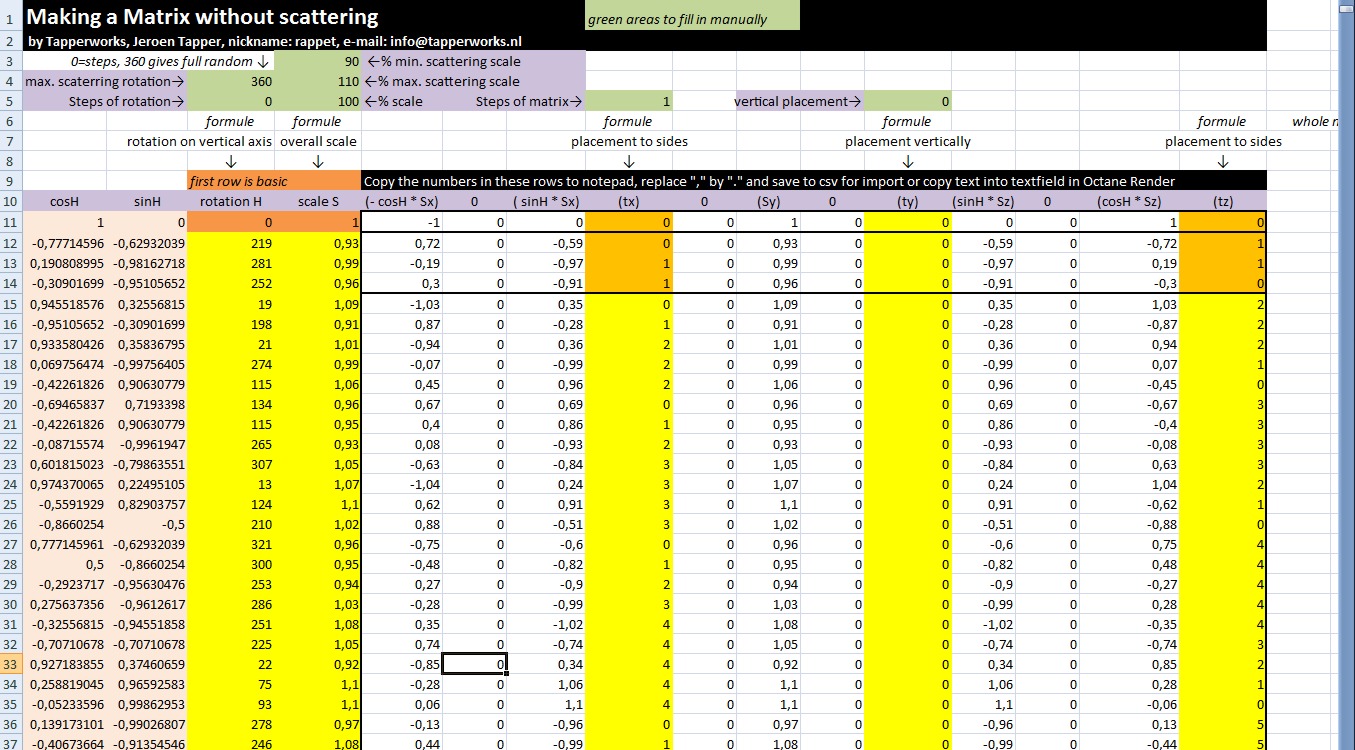Select the '% min. scattering scale' label
Viewport: 1355px width, 750px height.
[442, 61]
